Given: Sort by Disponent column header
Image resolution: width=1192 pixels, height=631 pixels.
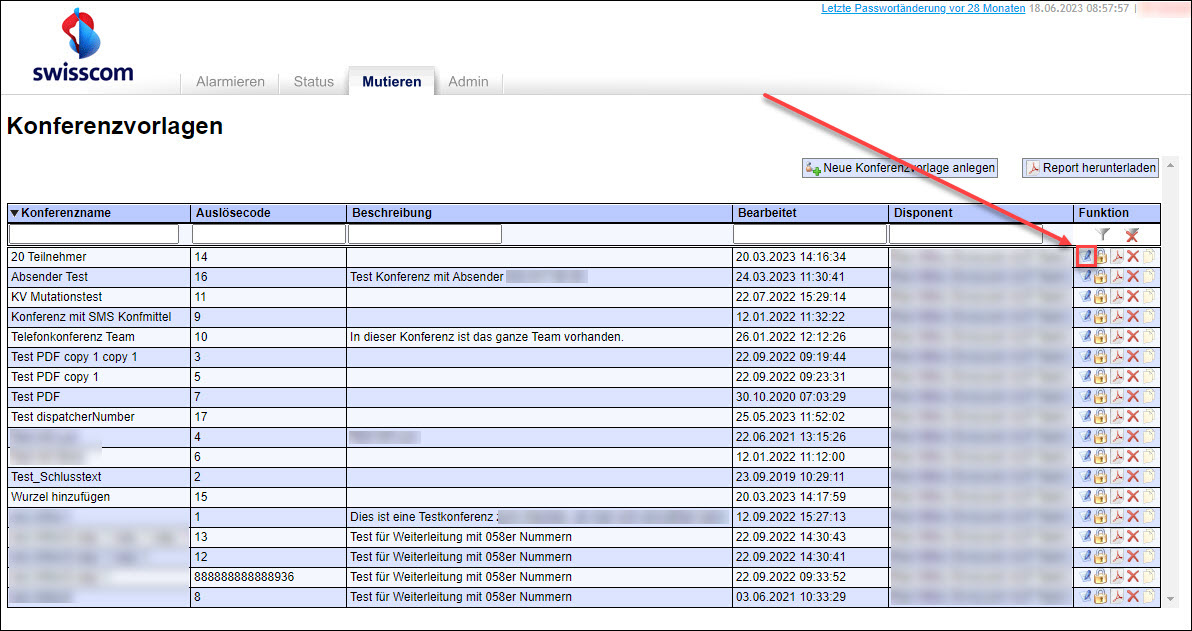Looking at the screenshot, I should point(981,214).
